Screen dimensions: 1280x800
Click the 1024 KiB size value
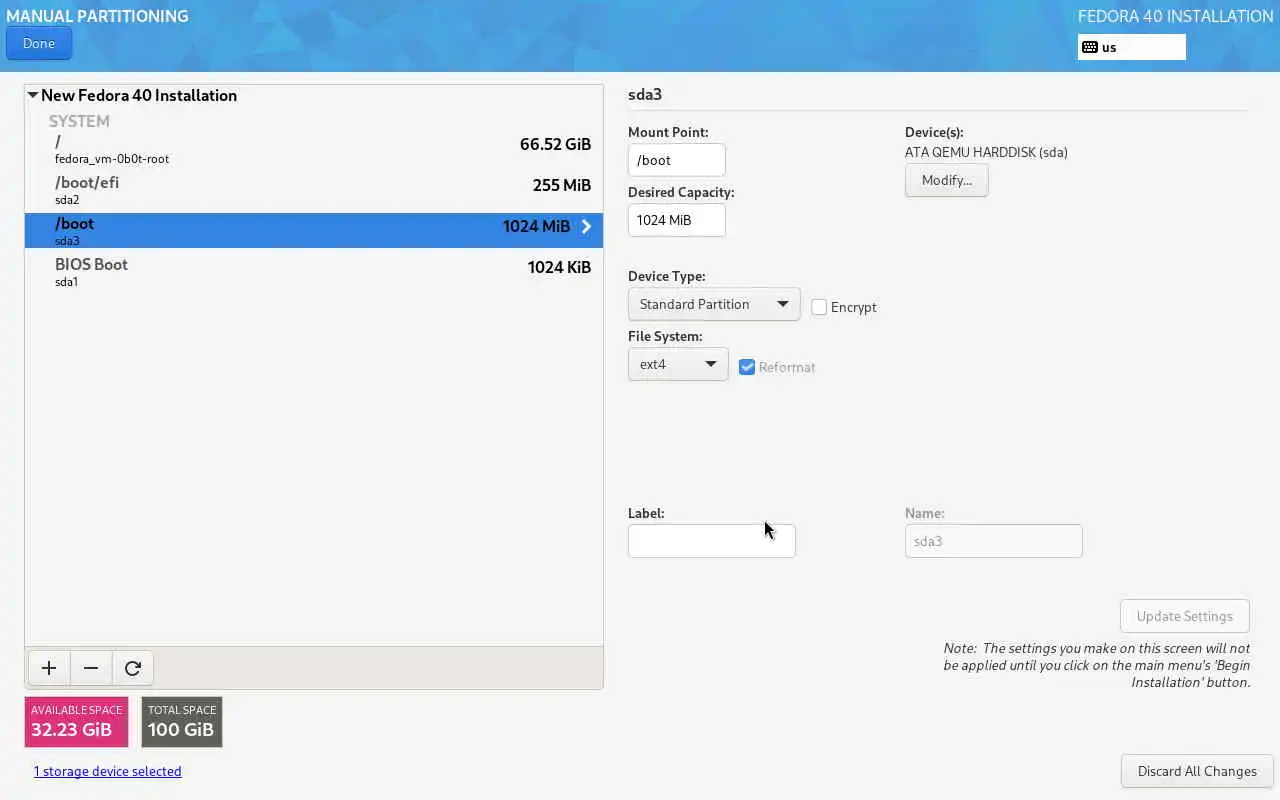559,267
